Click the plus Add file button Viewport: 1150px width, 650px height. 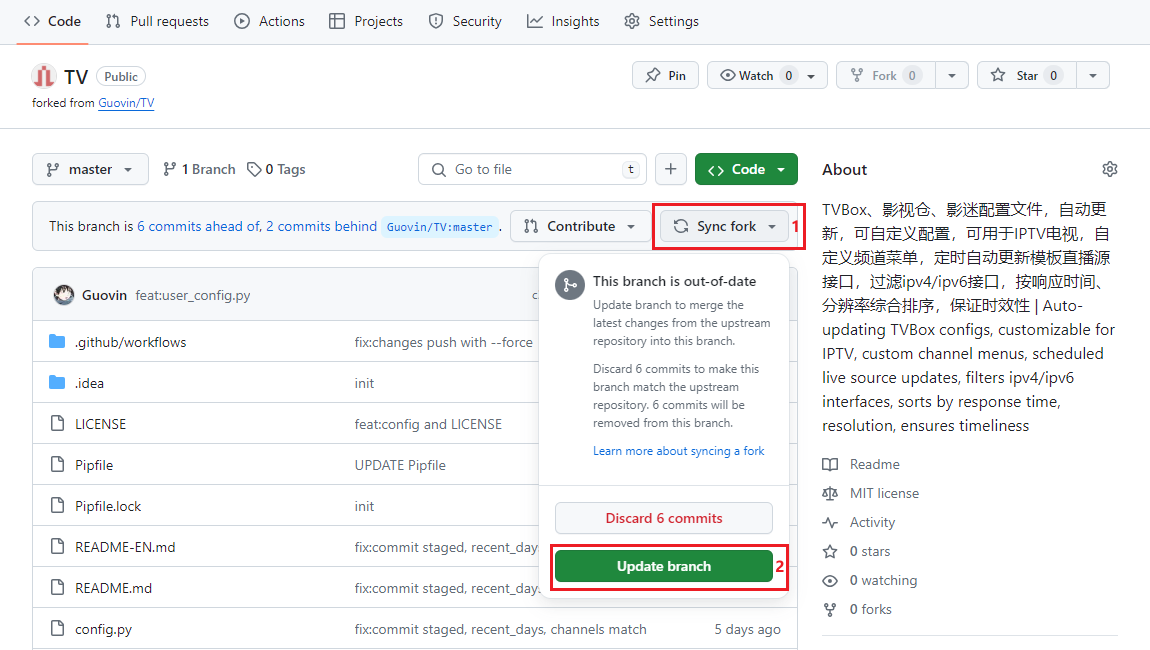[670, 169]
